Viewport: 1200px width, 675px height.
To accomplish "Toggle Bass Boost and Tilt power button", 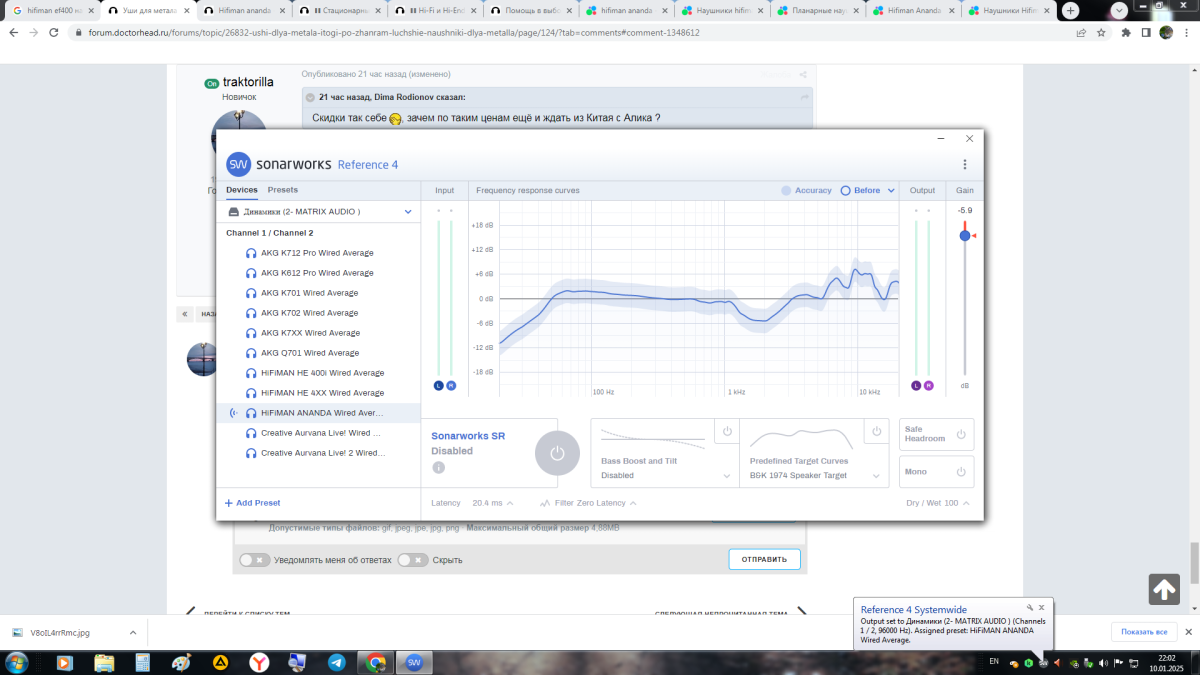I will click(x=726, y=432).
